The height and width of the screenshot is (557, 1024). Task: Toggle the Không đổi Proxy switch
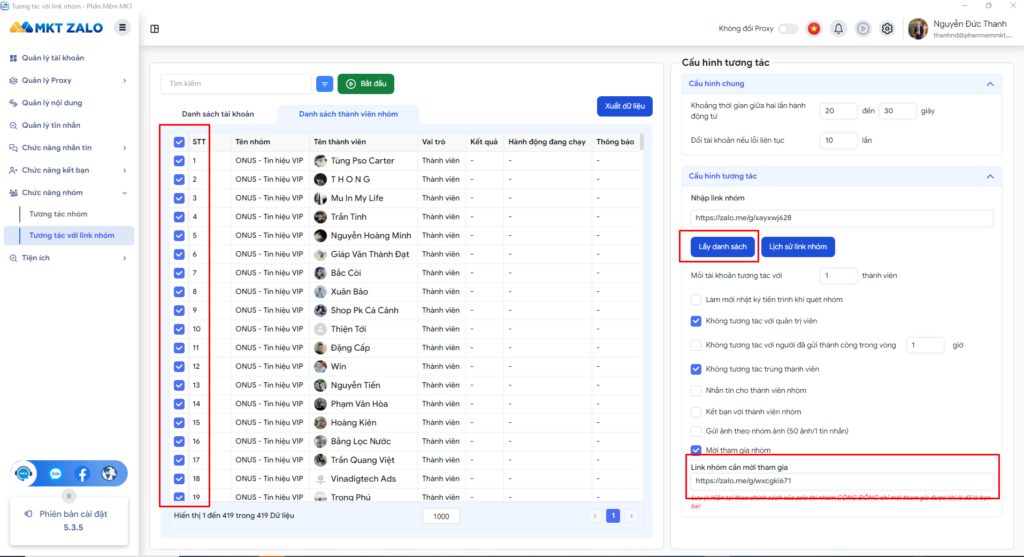click(788, 28)
